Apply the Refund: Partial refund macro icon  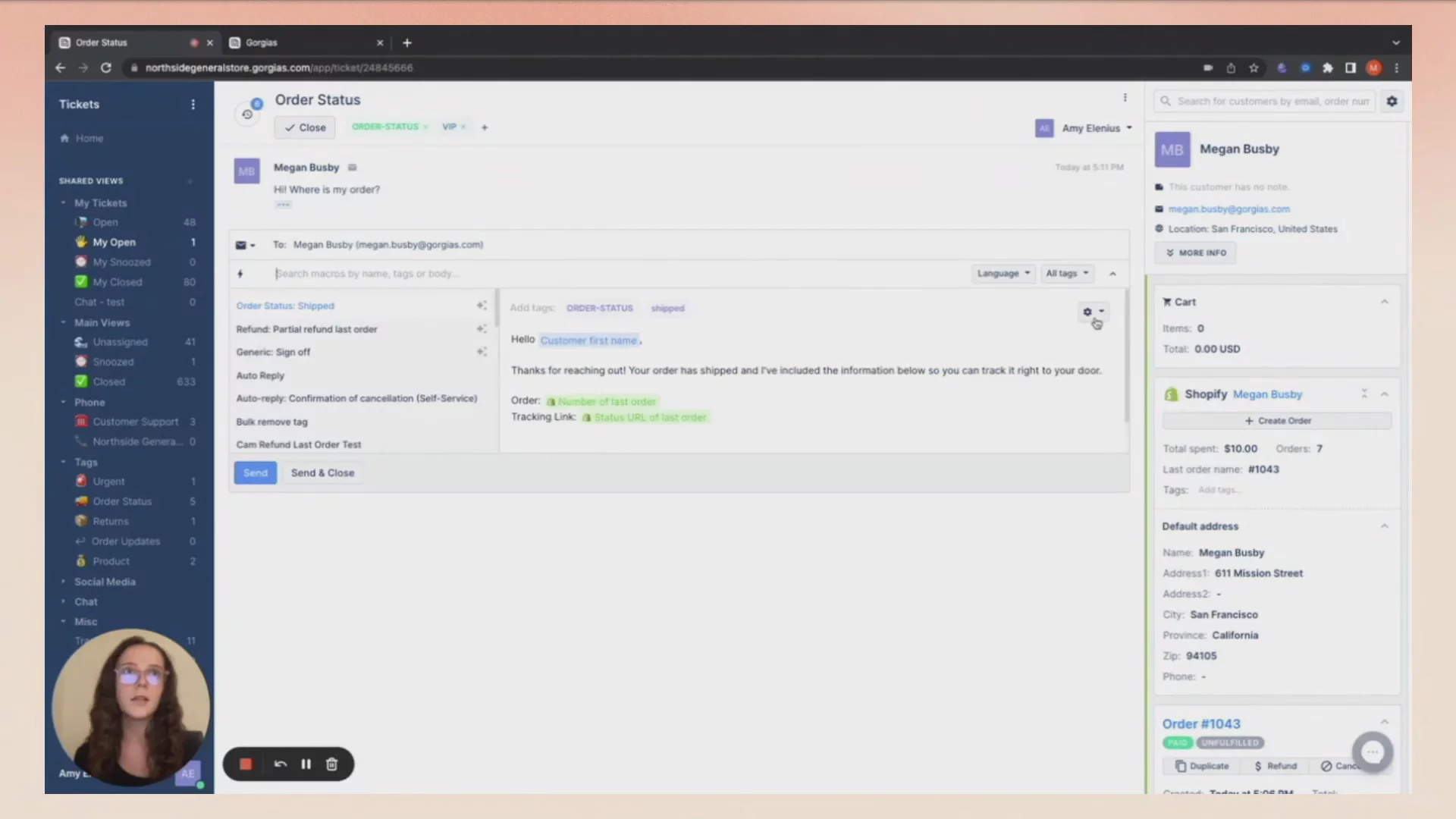pos(482,329)
